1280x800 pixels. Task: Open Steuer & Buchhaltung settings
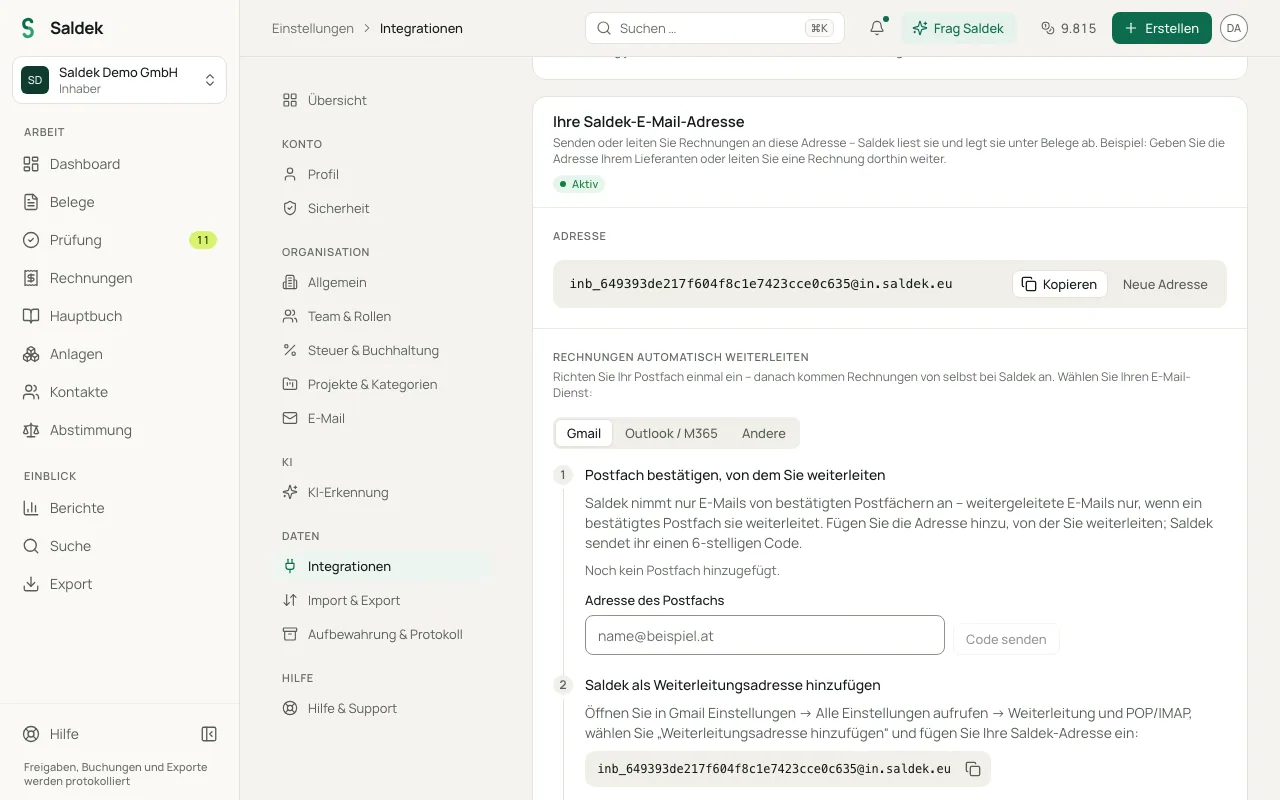[x=383, y=350]
